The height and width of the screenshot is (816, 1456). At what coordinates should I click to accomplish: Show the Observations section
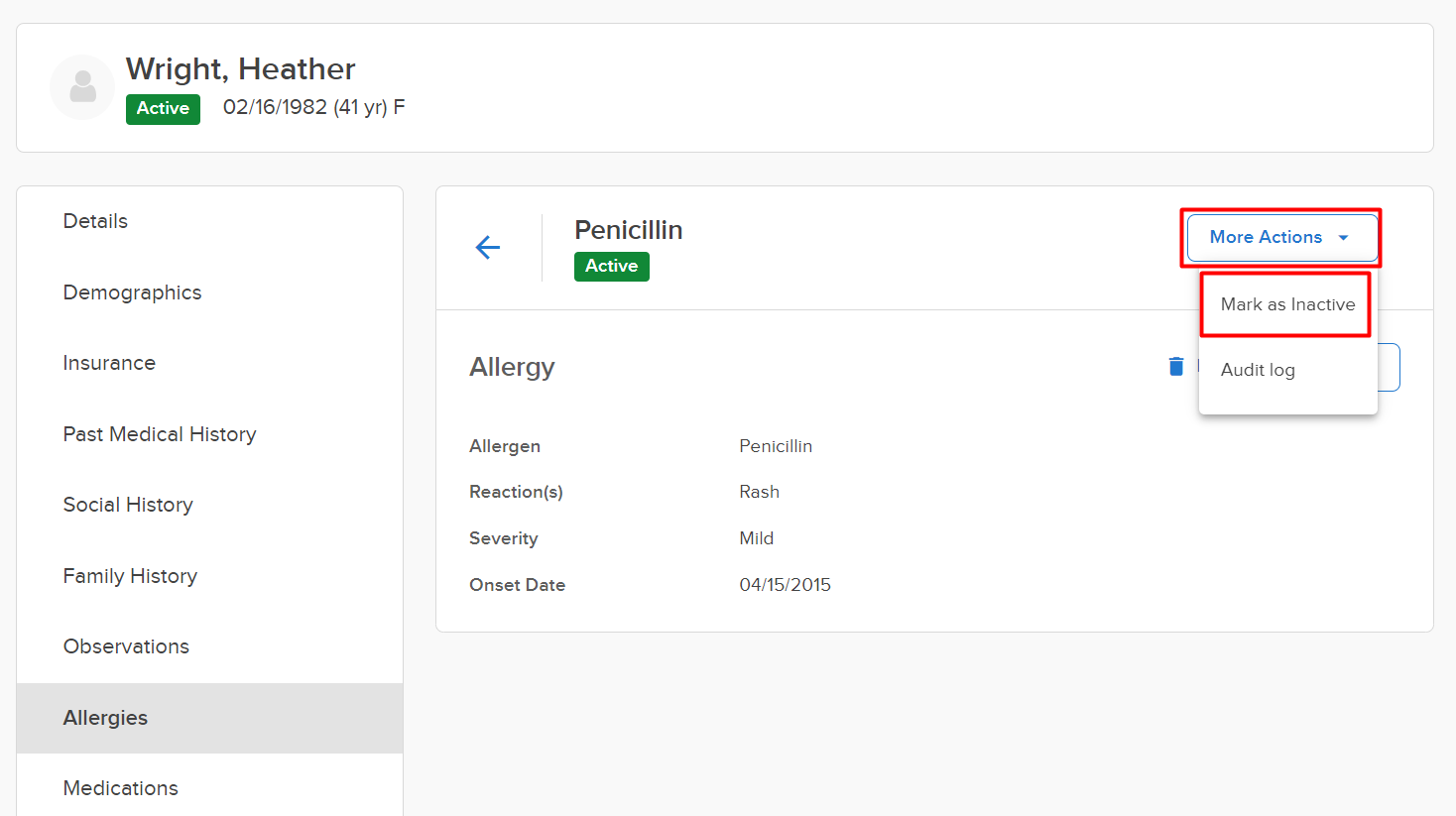click(126, 646)
